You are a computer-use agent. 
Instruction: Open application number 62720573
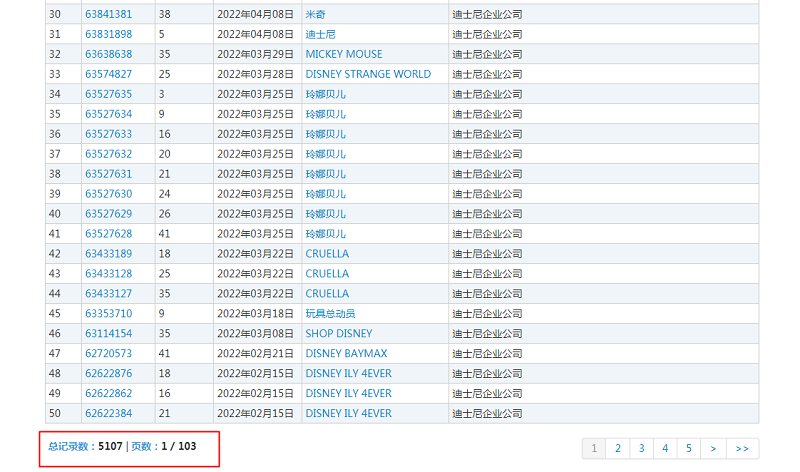108,353
